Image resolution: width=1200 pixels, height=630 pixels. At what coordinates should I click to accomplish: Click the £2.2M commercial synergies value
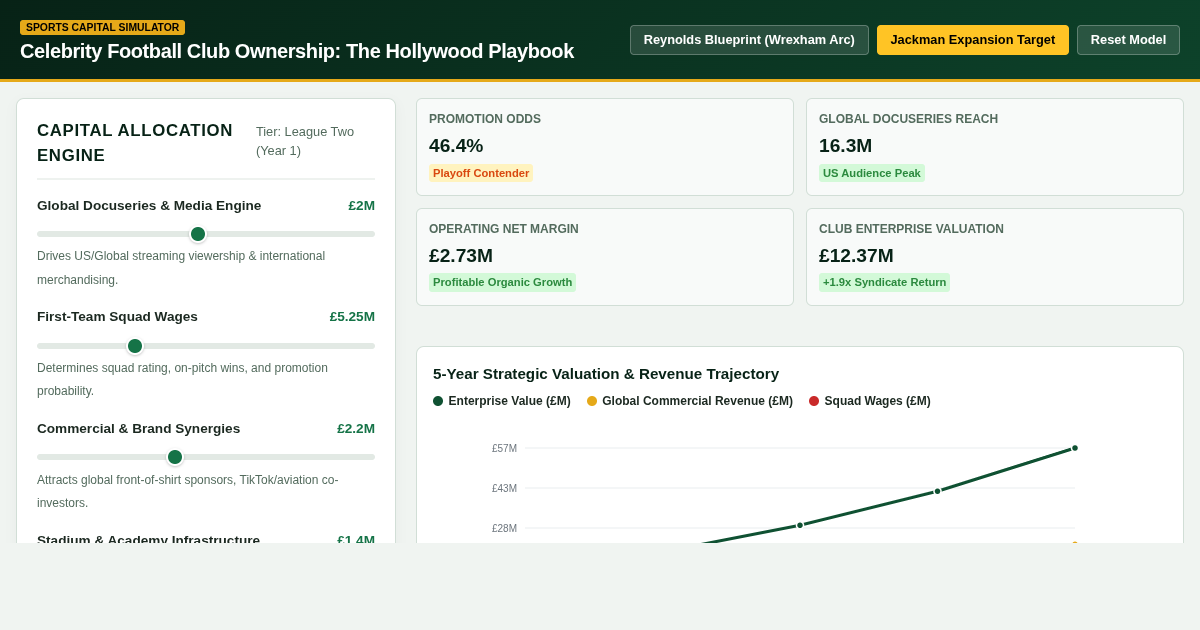point(356,429)
